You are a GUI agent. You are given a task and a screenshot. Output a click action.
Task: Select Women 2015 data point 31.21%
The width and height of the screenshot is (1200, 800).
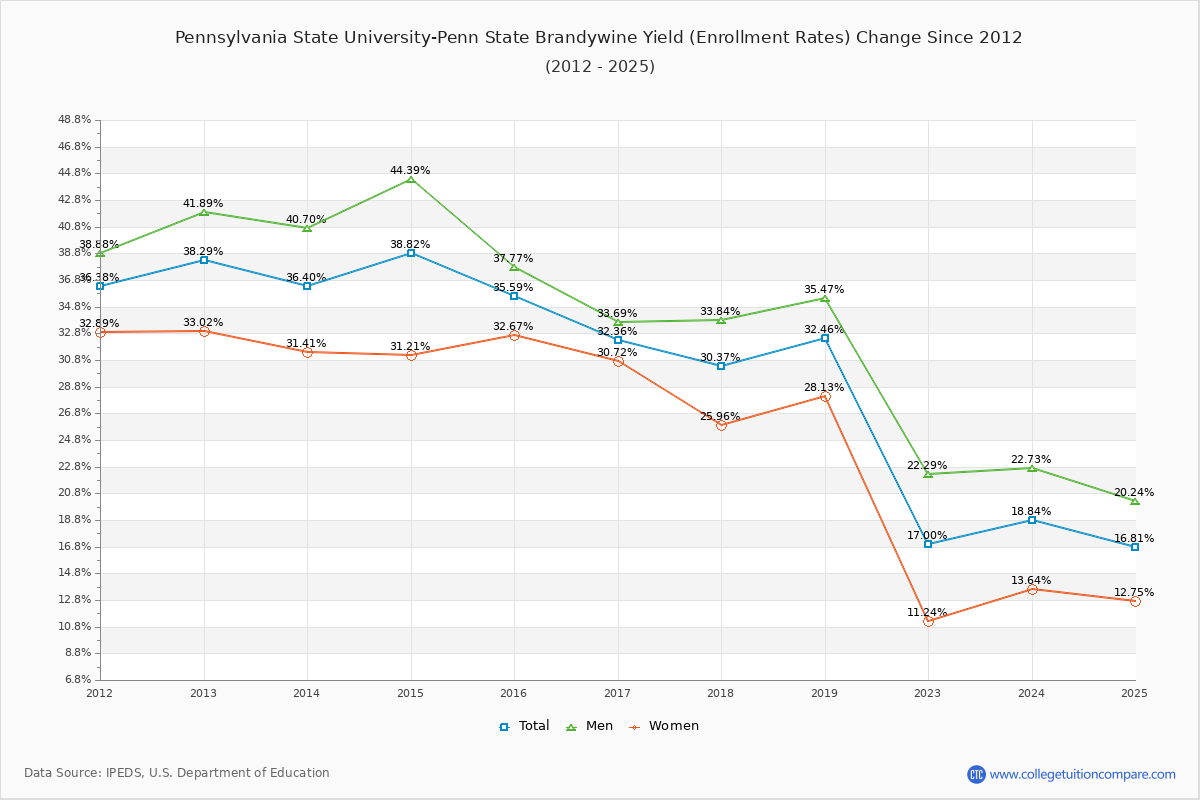[x=411, y=355]
